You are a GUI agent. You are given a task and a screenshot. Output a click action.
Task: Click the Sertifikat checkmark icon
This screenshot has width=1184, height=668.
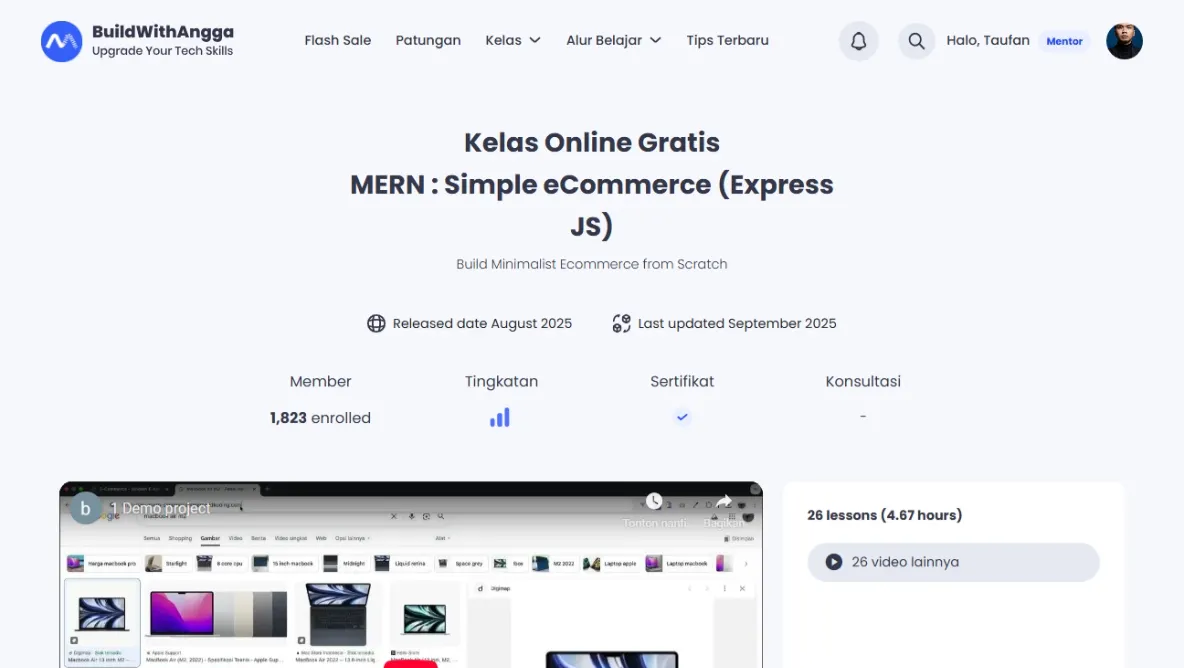pyautogui.click(x=682, y=417)
